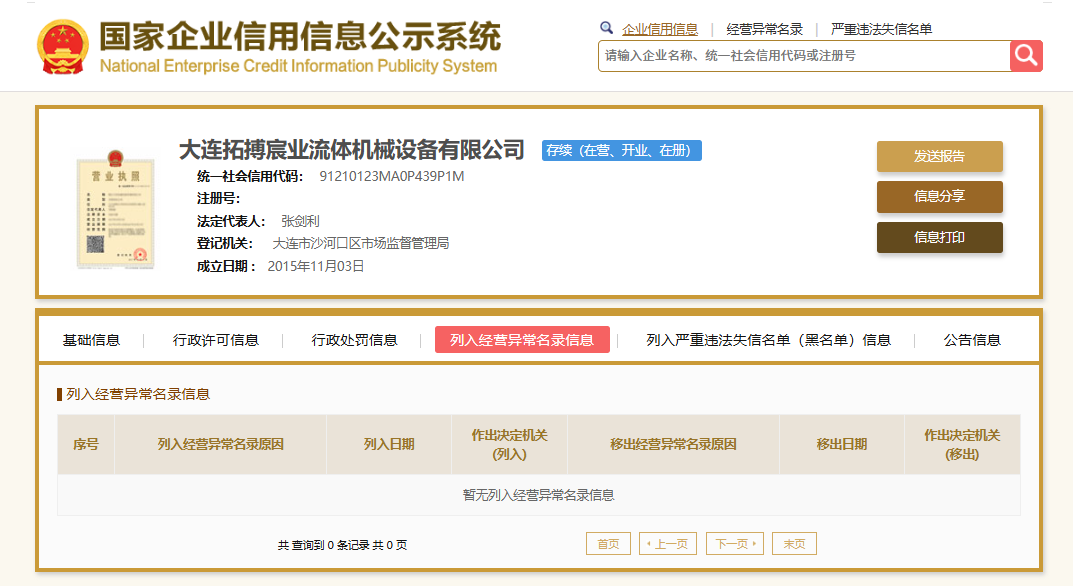Switch to the 行政许可信息 tab
The width and height of the screenshot is (1073, 586).
click(216, 340)
